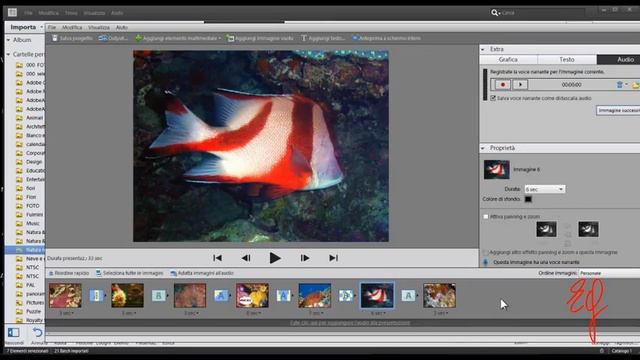
Task: Collapse the Extra panel section
Action: 483,49
